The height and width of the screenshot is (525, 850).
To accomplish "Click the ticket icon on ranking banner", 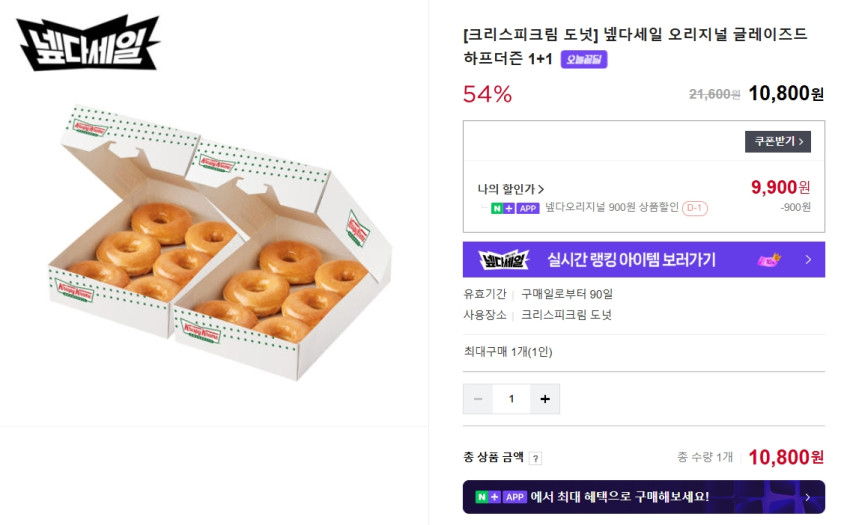I will tap(769, 260).
